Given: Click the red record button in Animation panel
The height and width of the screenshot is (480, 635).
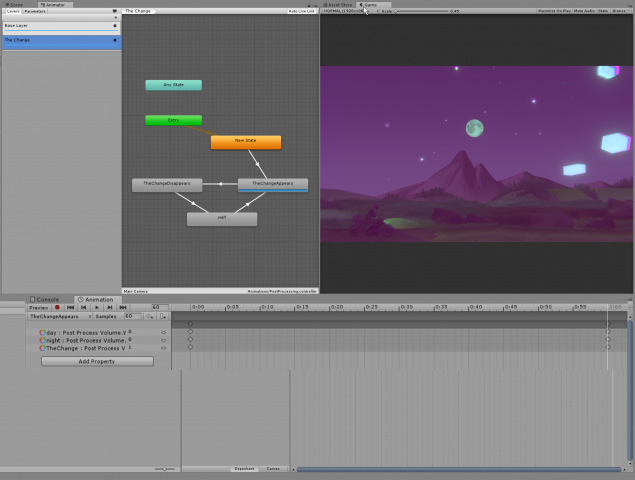Looking at the screenshot, I should (x=57, y=308).
